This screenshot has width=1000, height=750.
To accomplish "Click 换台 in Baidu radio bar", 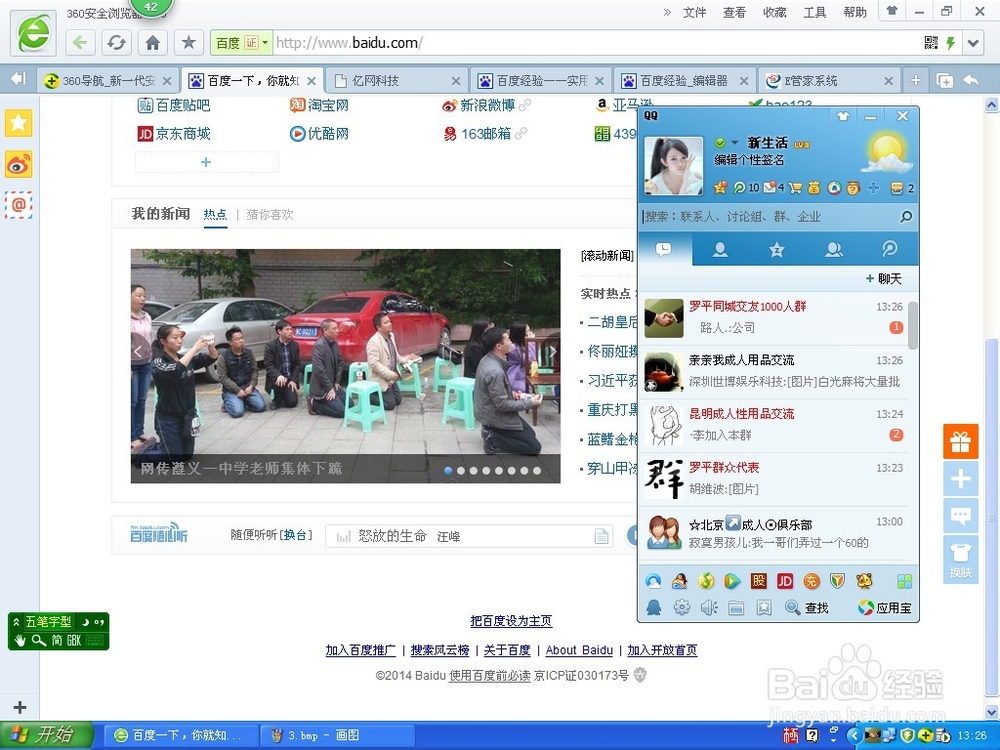I will click(296, 535).
